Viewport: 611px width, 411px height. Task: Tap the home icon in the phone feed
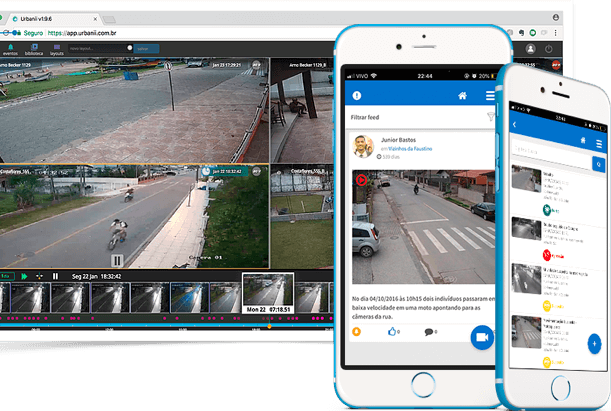click(462, 96)
